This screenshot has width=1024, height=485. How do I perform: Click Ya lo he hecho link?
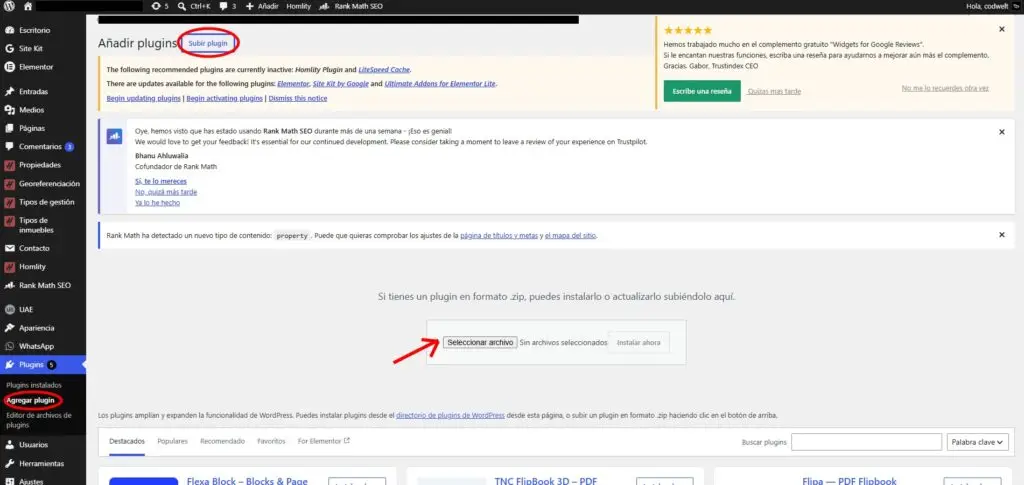[x=157, y=202]
